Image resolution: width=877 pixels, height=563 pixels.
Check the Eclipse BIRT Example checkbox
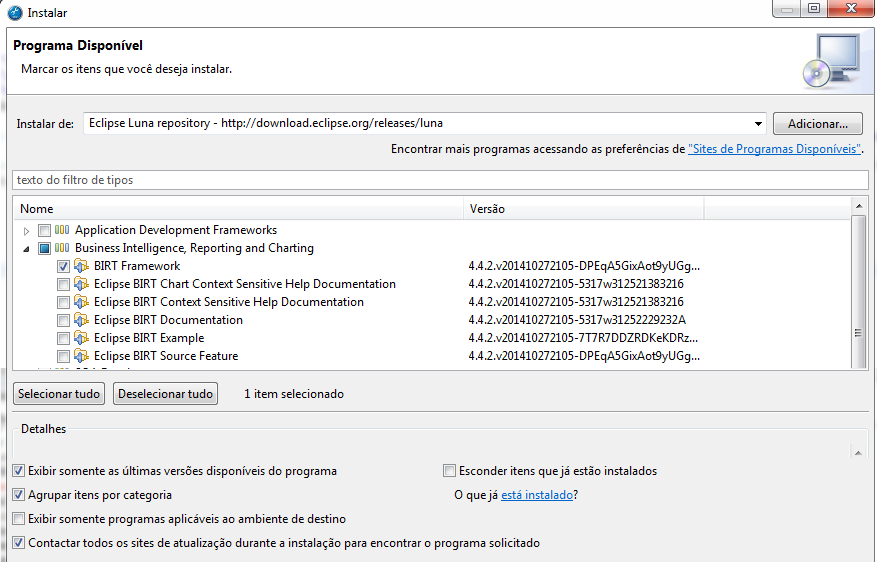(63, 338)
